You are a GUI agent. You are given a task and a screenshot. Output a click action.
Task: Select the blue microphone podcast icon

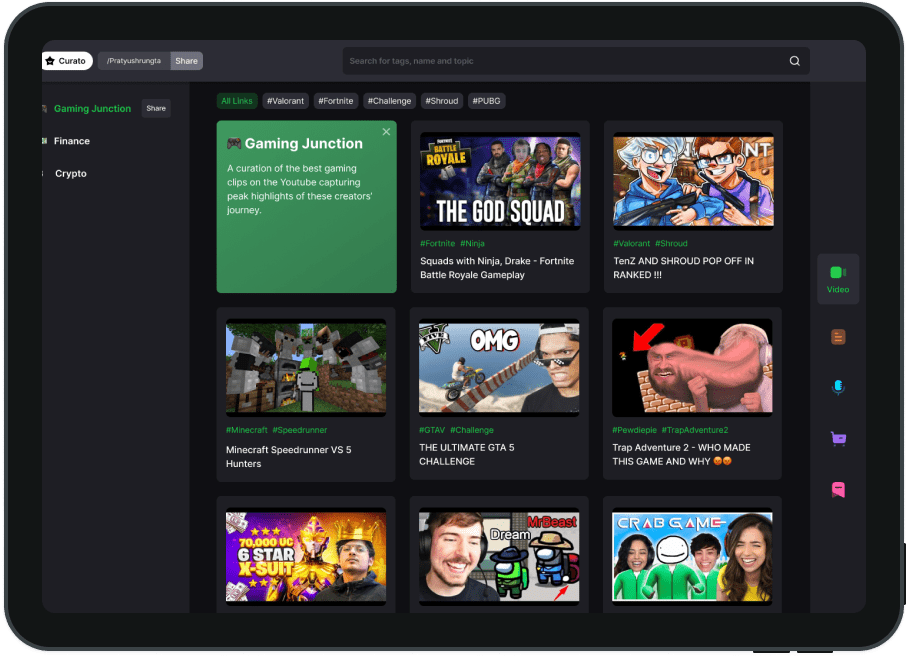point(838,387)
